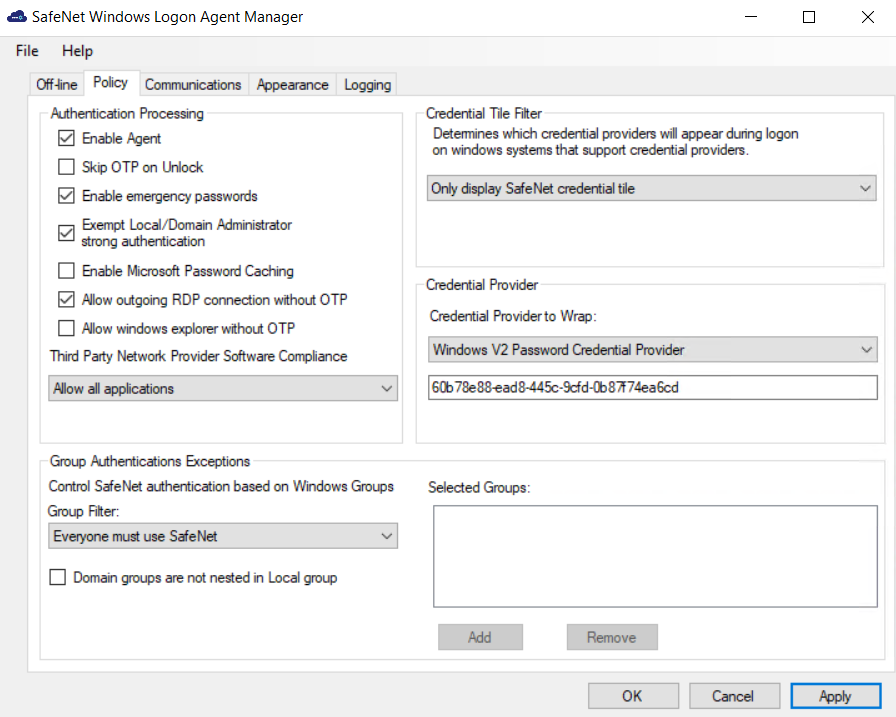
Task: Open the Appearance tab
Action: (293, 85)
